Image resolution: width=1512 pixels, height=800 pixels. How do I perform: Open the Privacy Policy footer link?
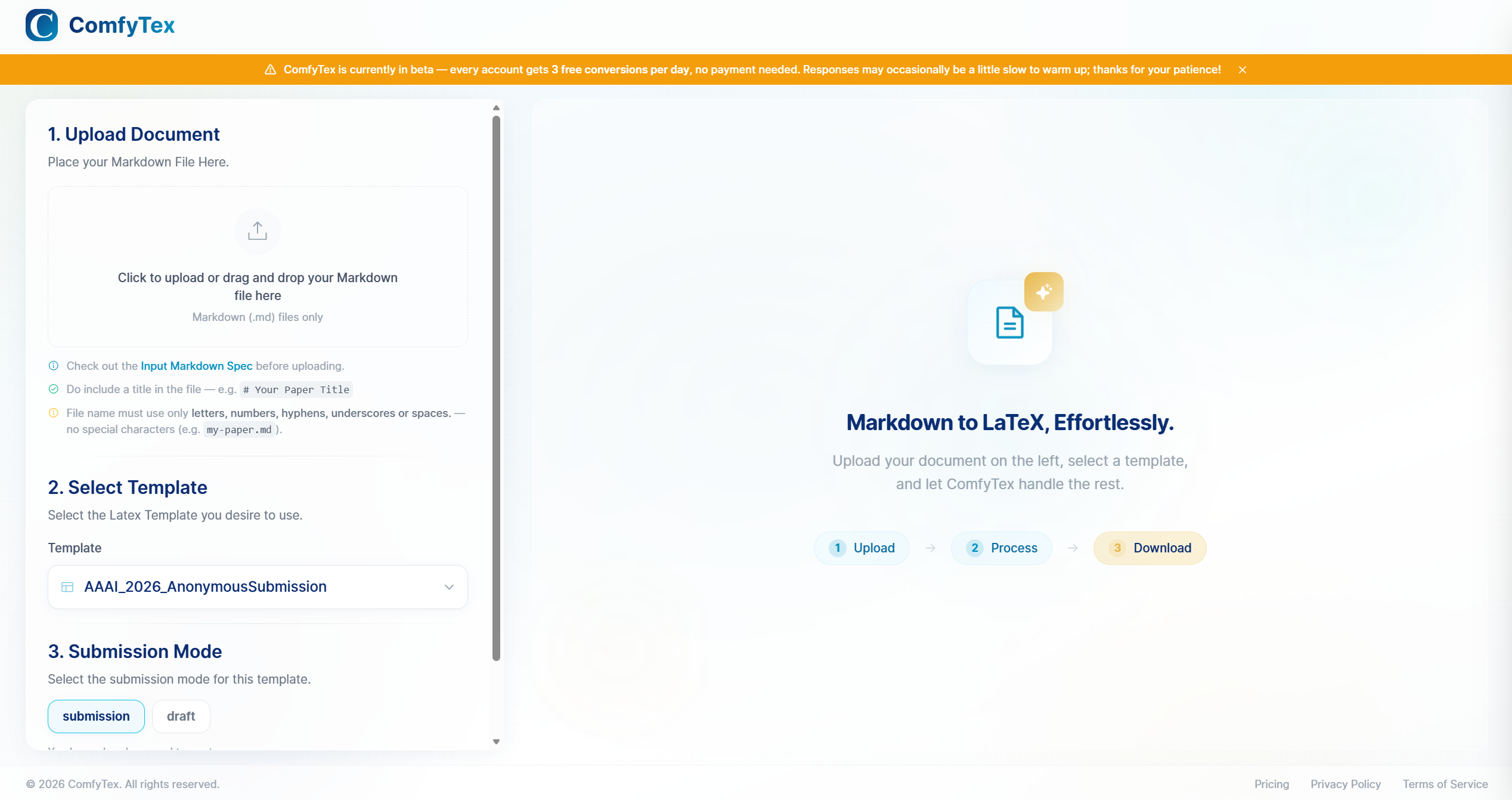pos(1346,784)
